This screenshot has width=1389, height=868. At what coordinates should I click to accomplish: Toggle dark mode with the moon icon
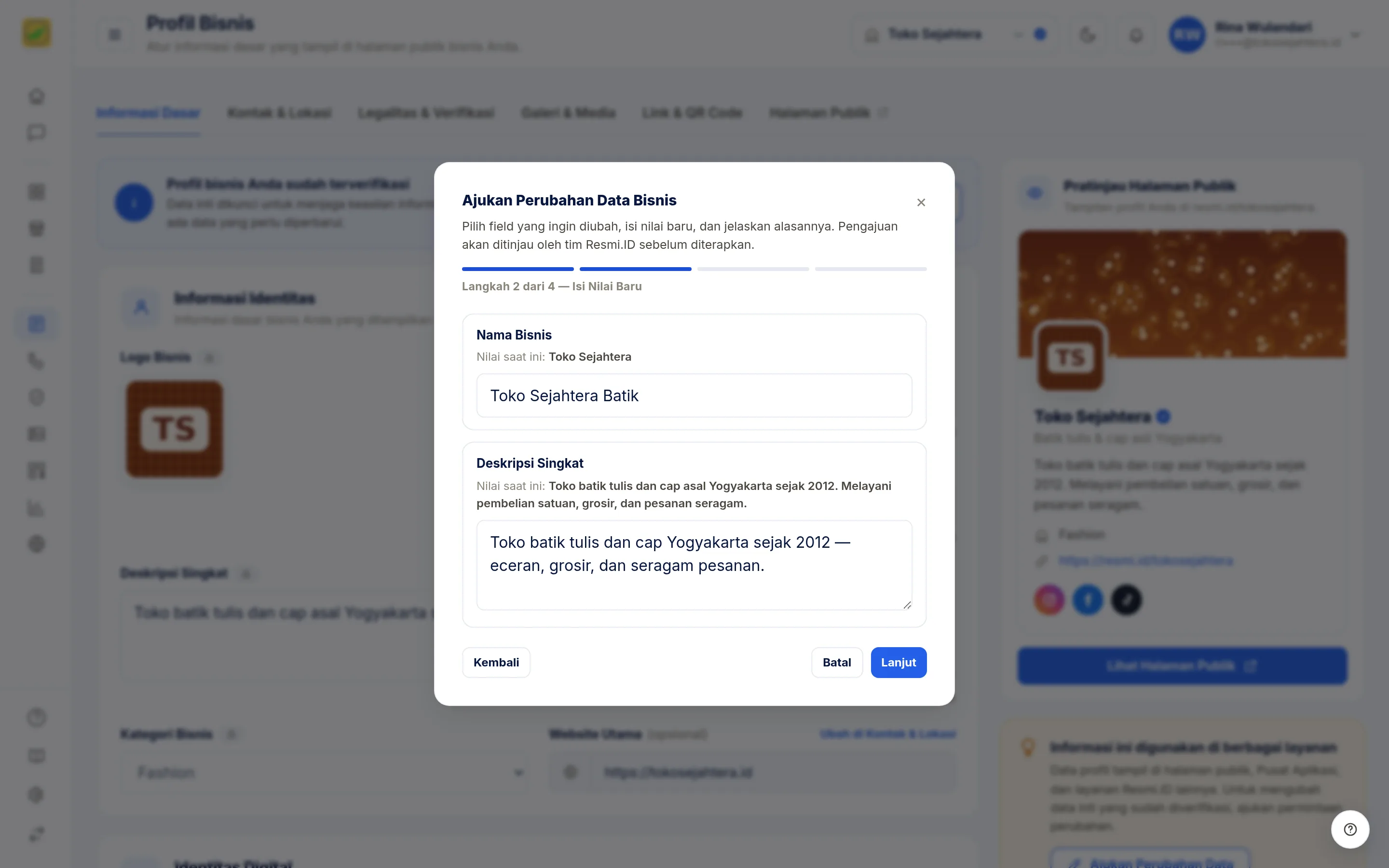(1088, 34)
